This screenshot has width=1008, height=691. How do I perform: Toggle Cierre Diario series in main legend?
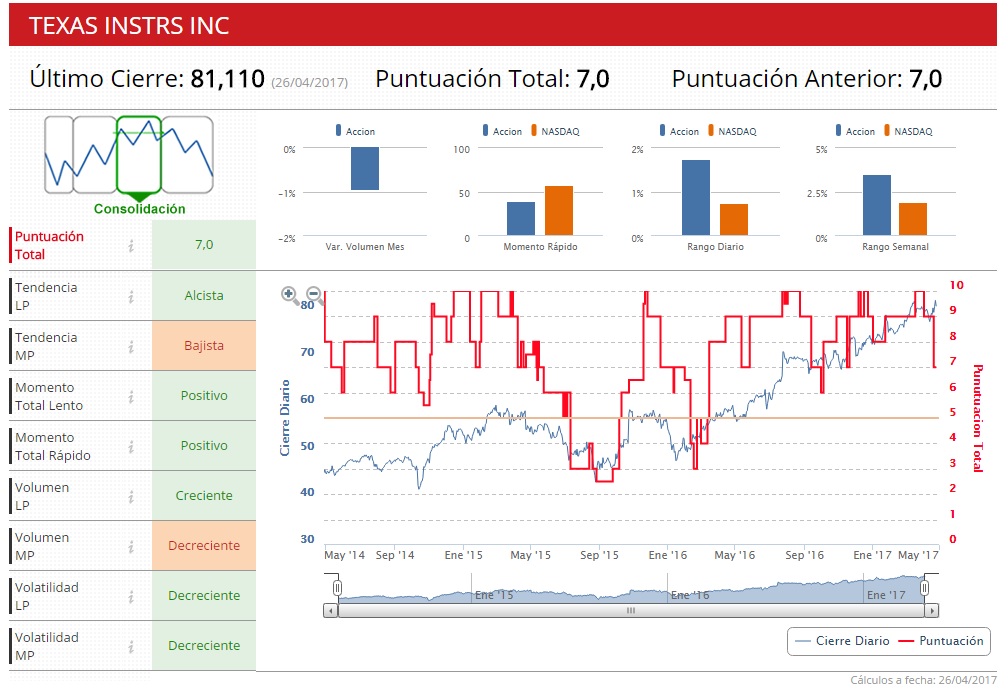click(842, 641)
